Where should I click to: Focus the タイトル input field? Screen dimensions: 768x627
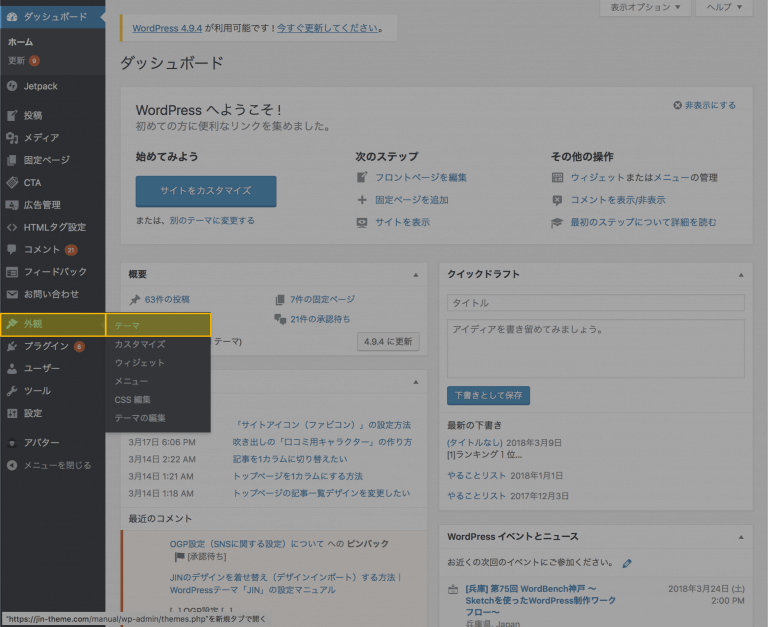[596, 303]
